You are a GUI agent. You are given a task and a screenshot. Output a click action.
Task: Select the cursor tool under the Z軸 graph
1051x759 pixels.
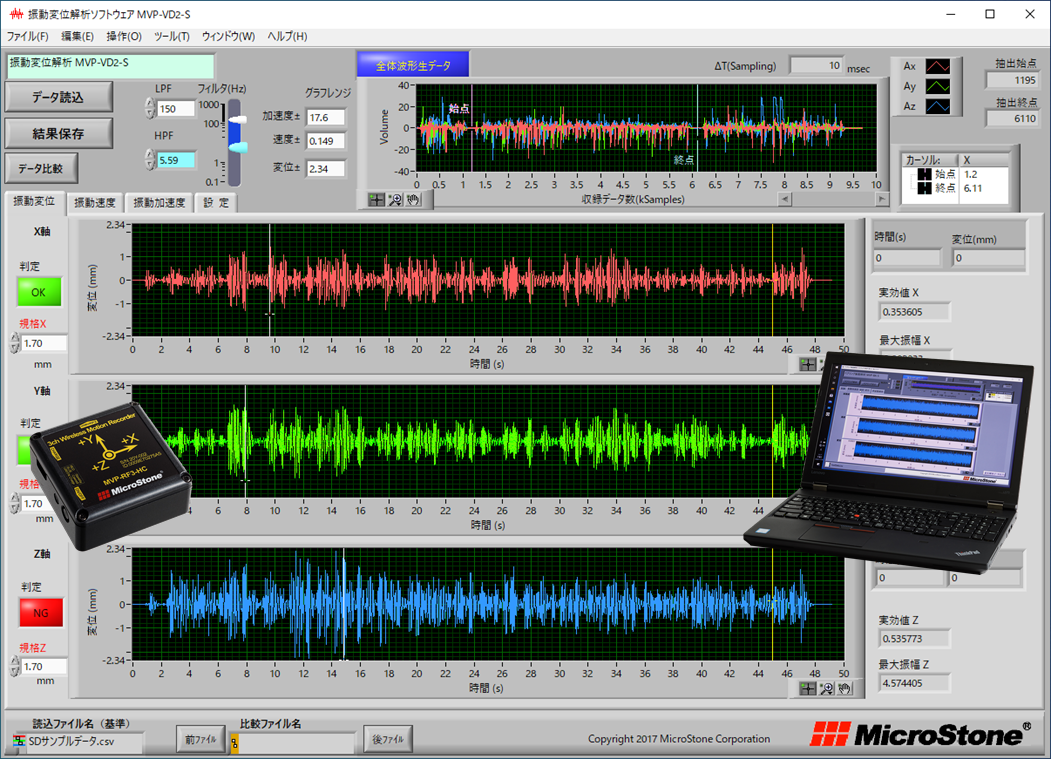[x=808, y=689]
